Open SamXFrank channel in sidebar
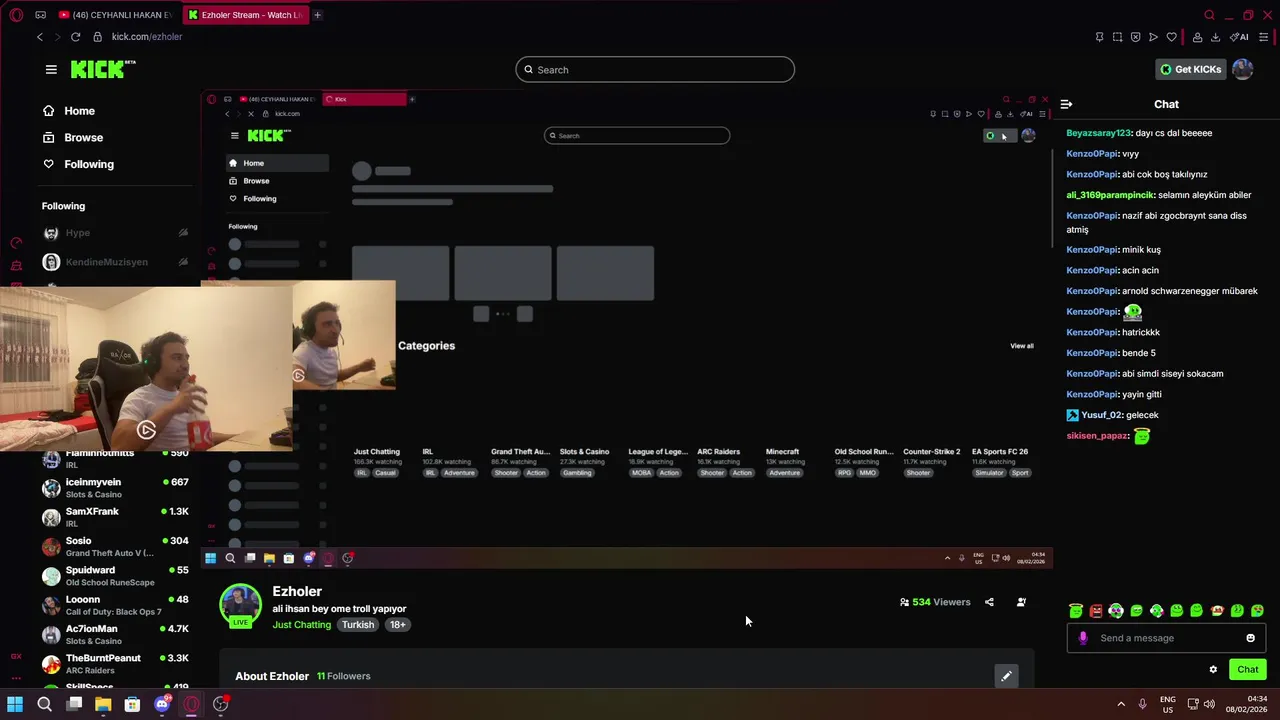The width and height of the screenshot is (1280, 720). pyautogui.click(x=115, y=517)
